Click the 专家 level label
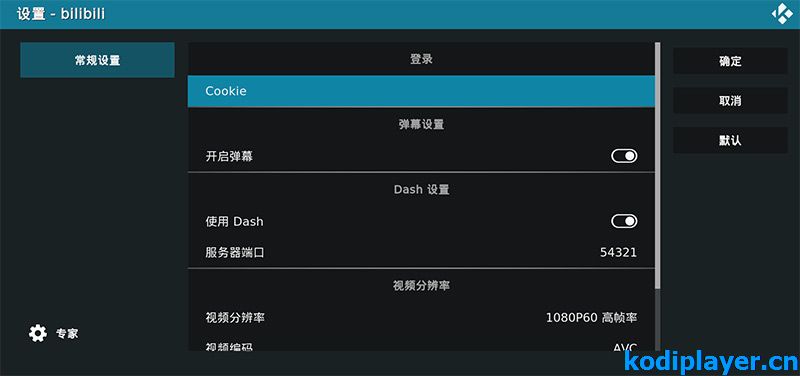Screen dimensions: 800x376 pyautogui.click(x=67, y=334)
